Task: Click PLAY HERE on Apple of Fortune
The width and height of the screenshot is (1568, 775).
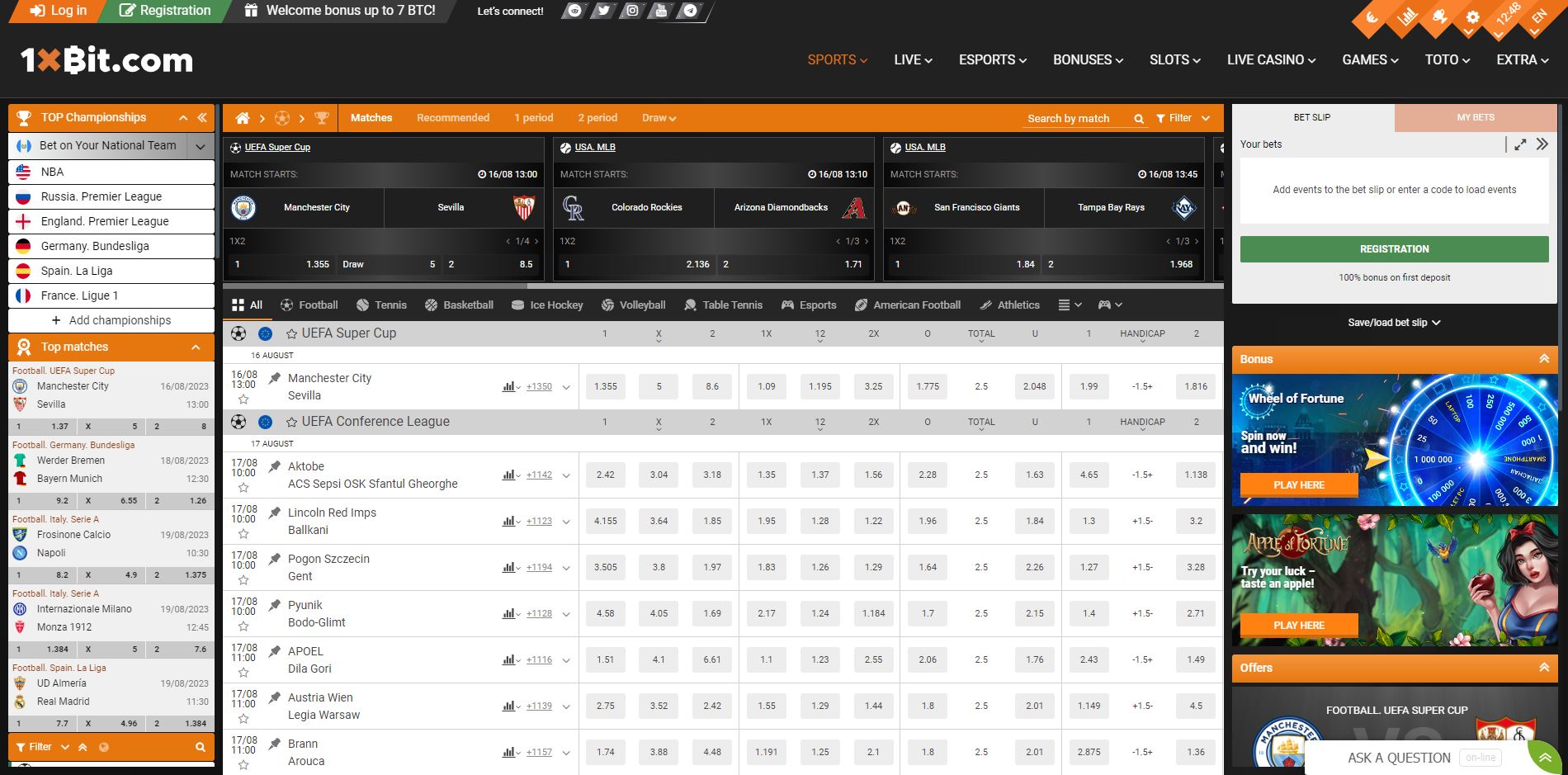Action: pyautogui.click(x=1298, y=625)
